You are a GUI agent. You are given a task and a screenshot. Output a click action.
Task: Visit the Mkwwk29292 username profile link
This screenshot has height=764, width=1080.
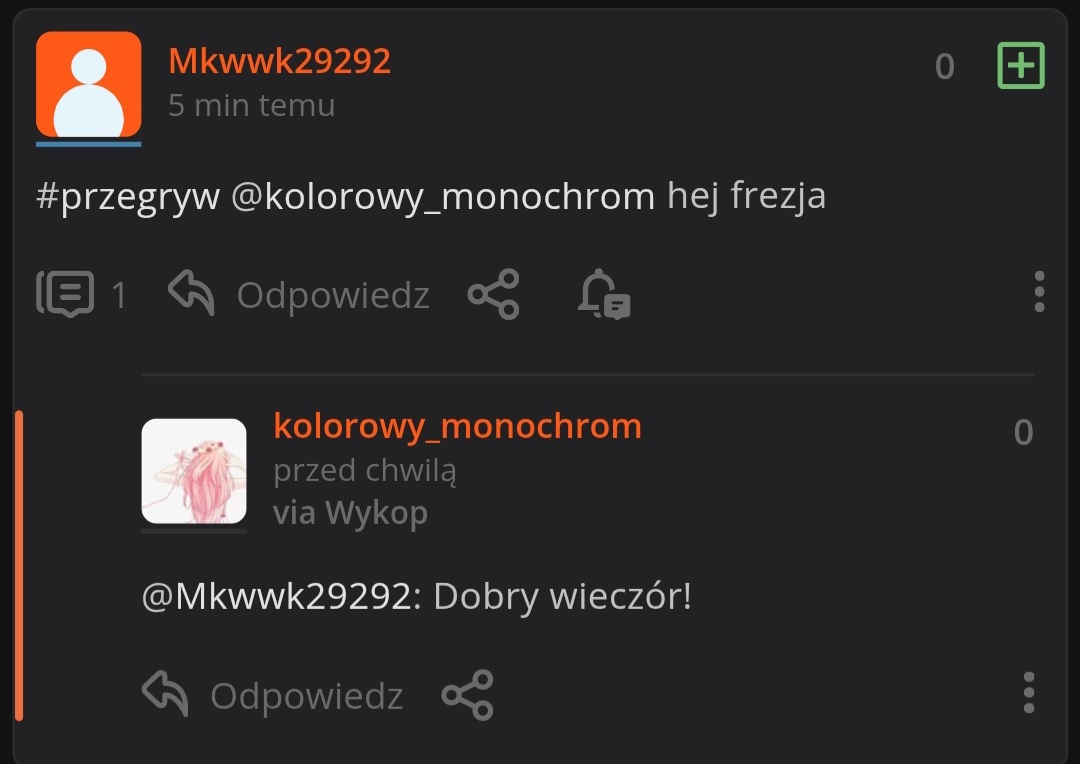280,61
